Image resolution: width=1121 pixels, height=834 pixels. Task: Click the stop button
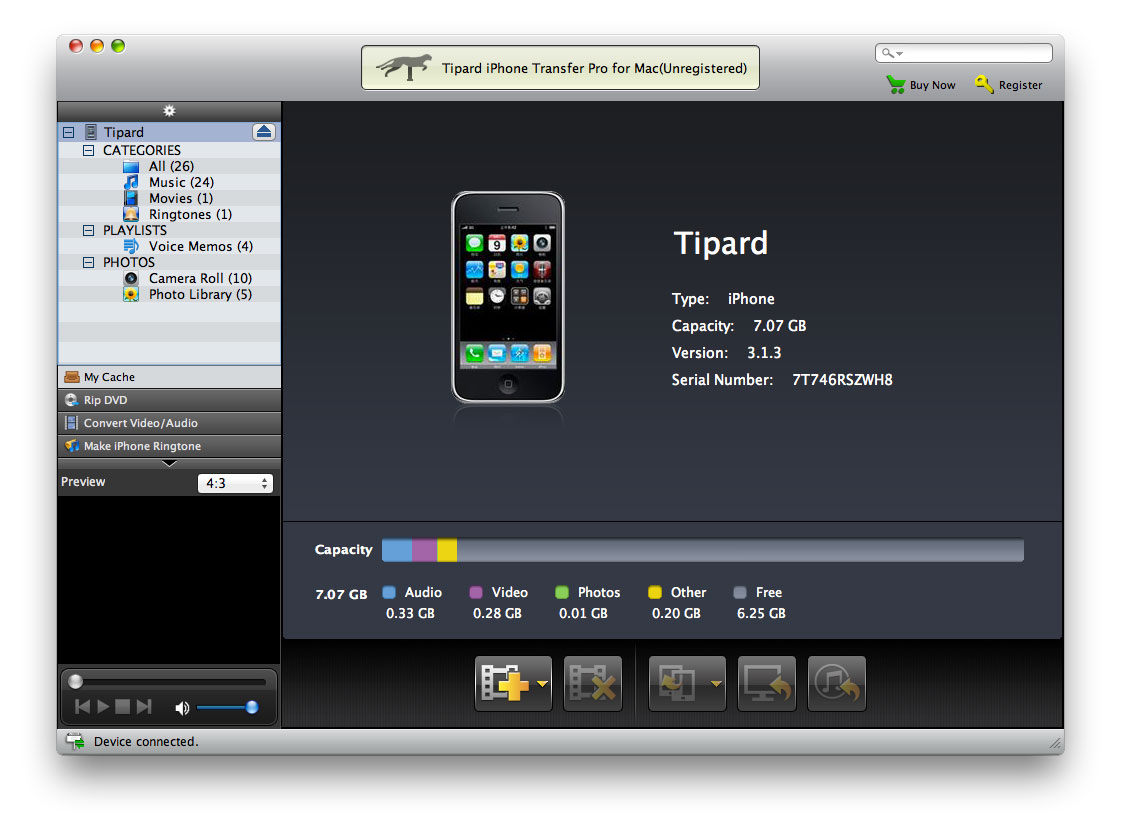click(123, 707)
